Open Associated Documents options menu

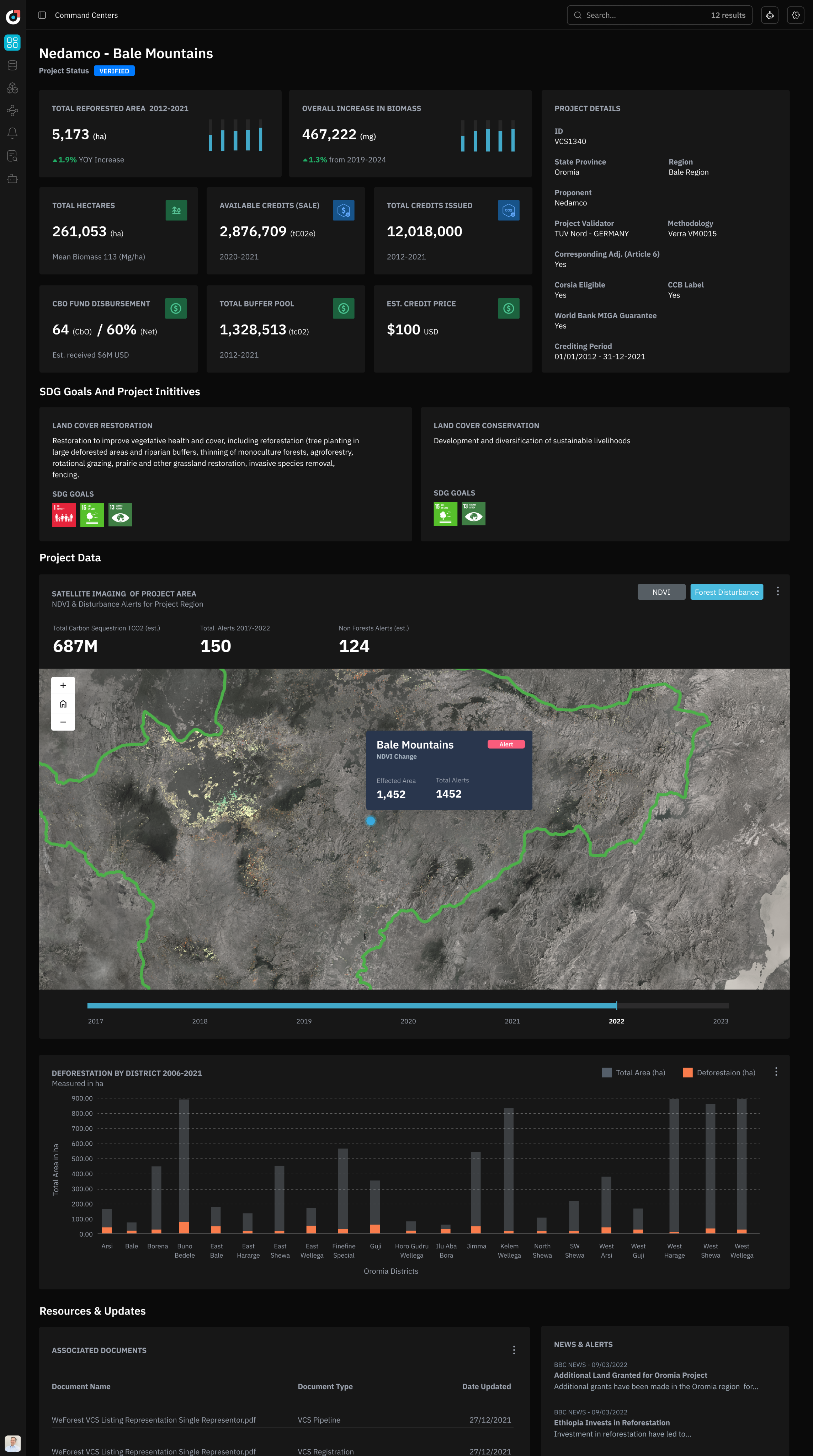coord(514,1350)
